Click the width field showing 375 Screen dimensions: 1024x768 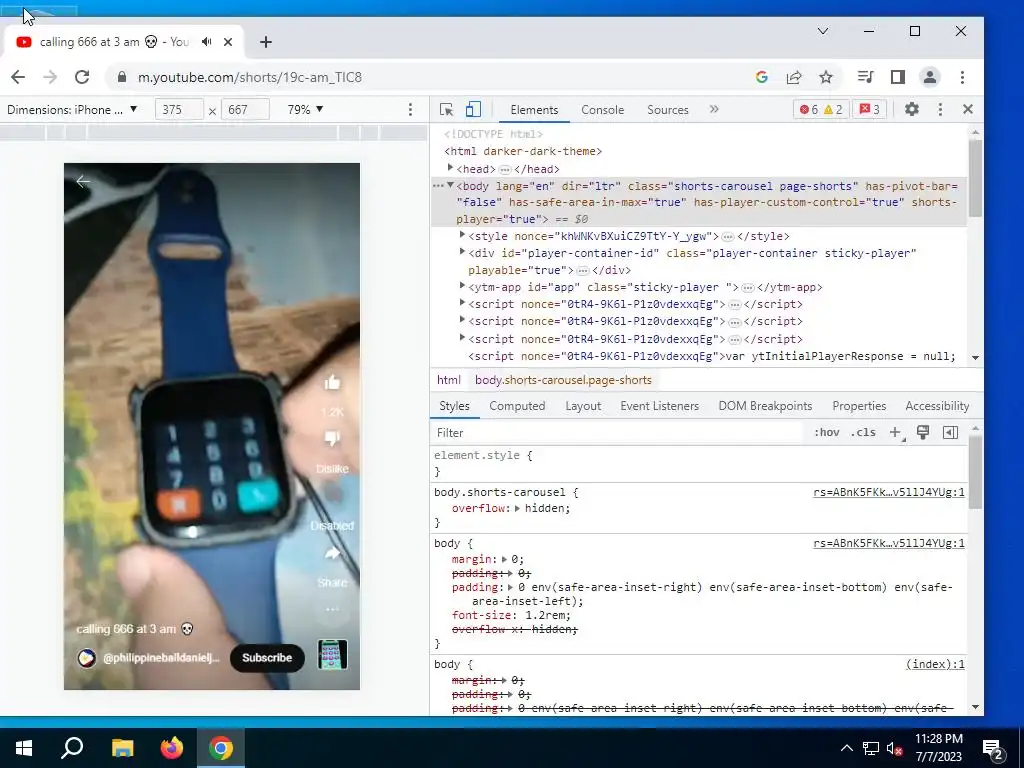[x=179, y=110]
